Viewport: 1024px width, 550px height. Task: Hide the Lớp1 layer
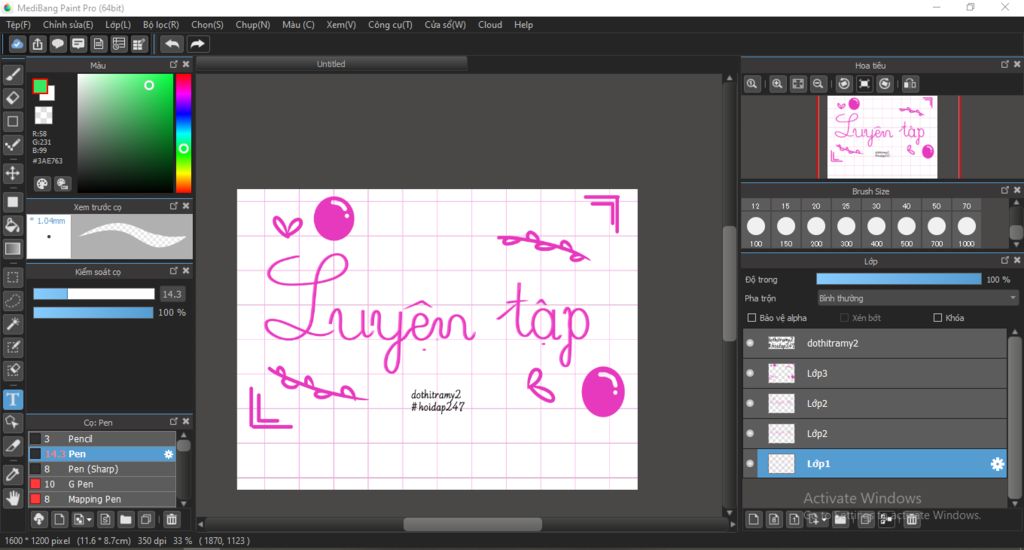pos(750,464)
